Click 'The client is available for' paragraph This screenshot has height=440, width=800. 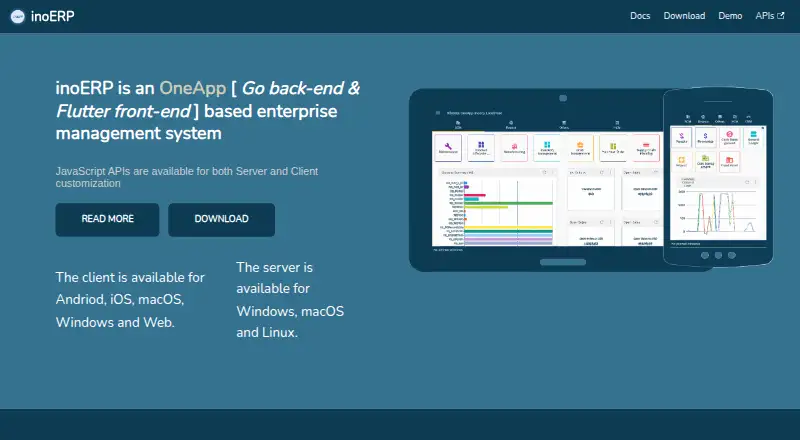coord(130,300)
